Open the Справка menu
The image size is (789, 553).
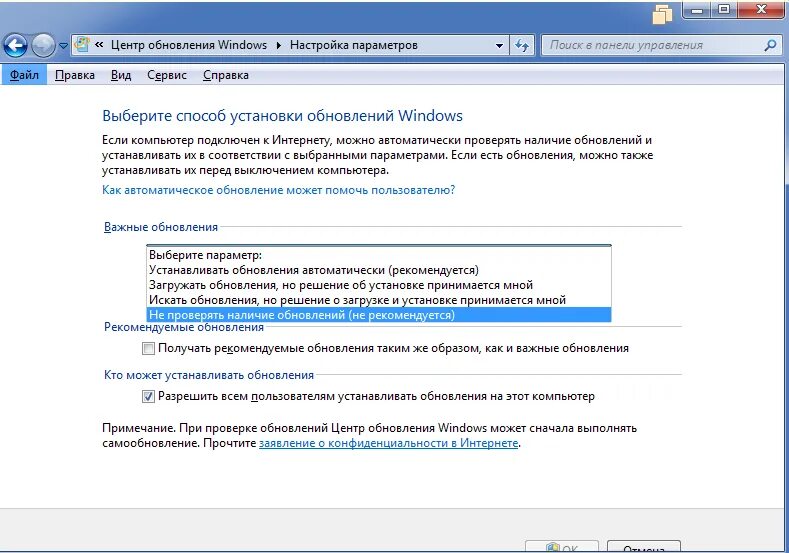coord(225,75)
